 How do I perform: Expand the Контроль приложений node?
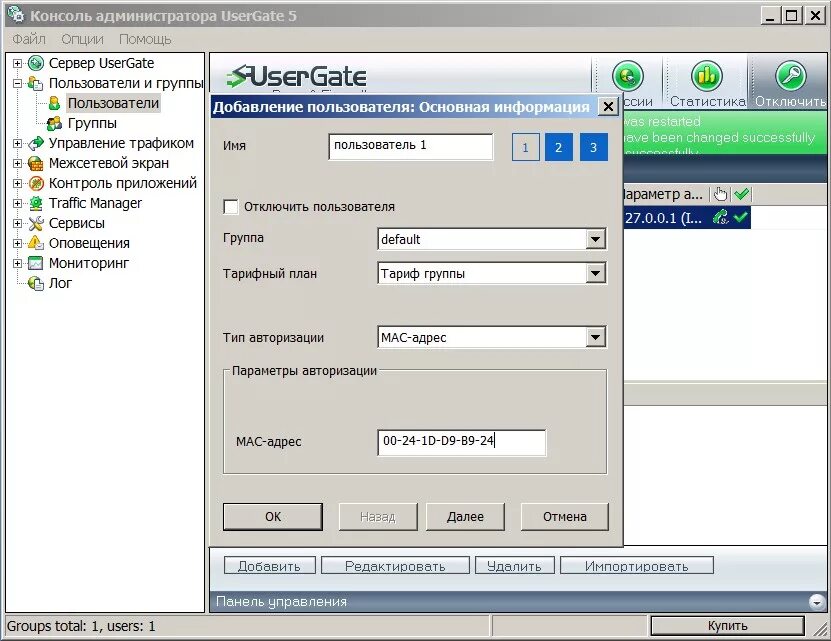tap(17, 183)
